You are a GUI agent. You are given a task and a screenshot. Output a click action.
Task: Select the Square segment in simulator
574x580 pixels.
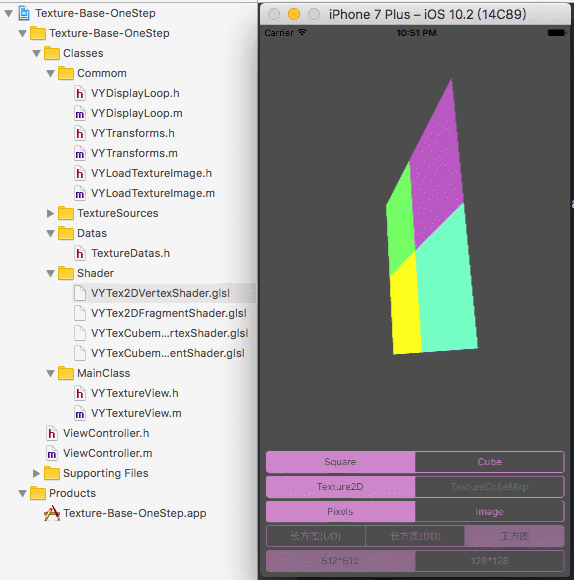pyautogui.click(x=340, y=462)
